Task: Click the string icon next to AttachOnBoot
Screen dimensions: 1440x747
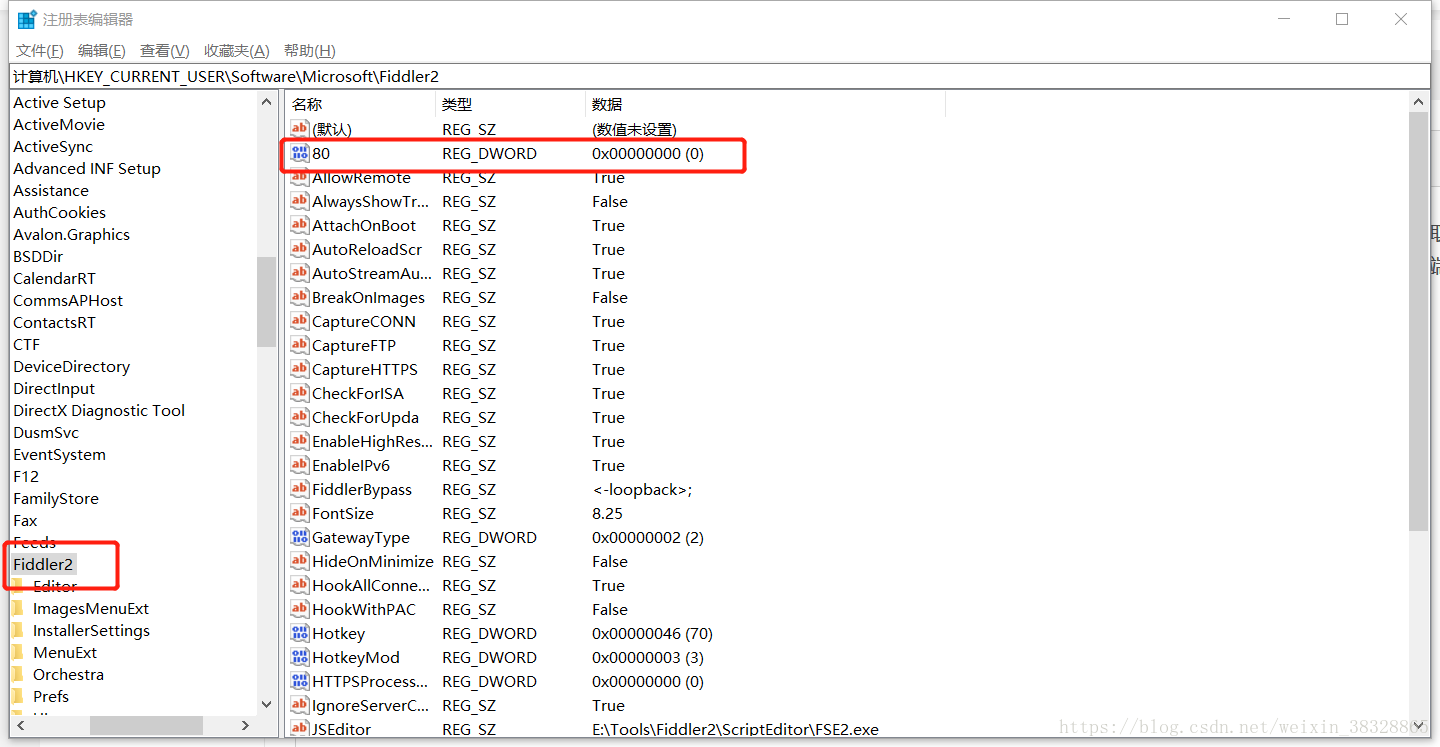Action: pyautogui.click(x=300, y=226)
